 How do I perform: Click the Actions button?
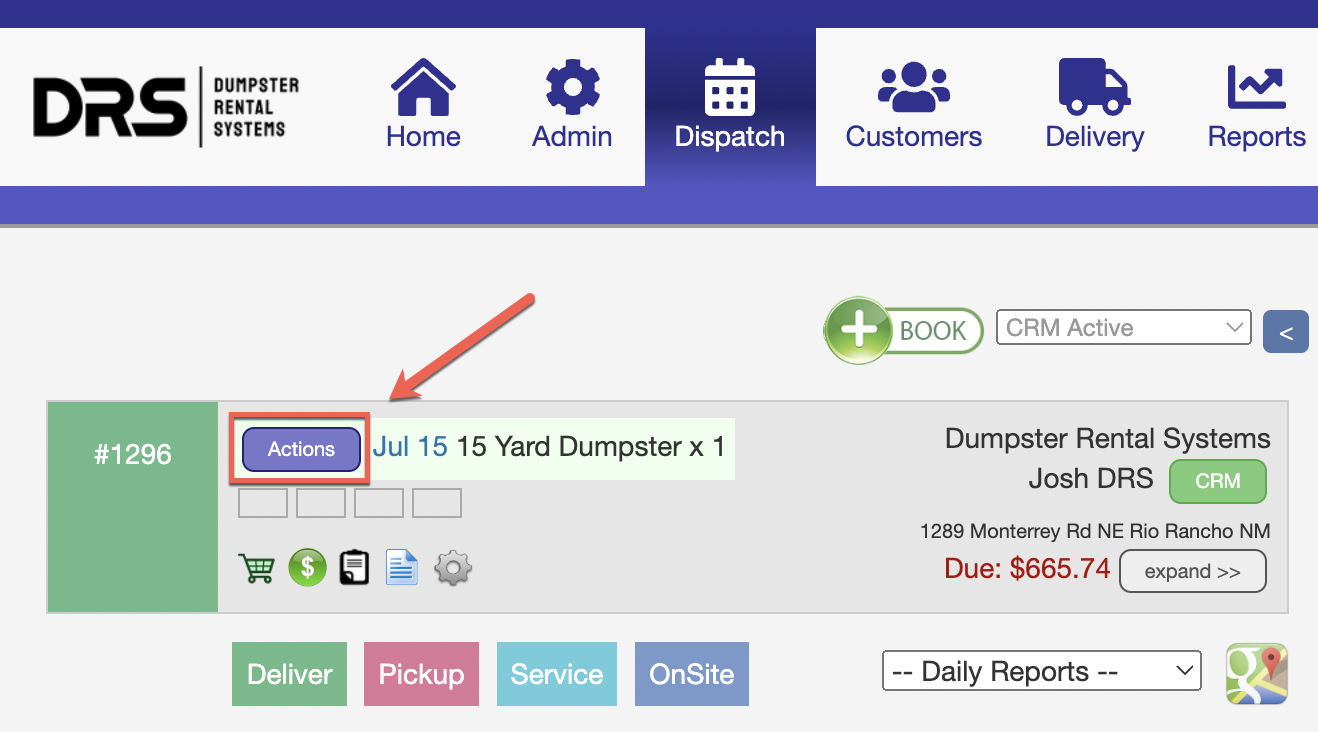301,449
